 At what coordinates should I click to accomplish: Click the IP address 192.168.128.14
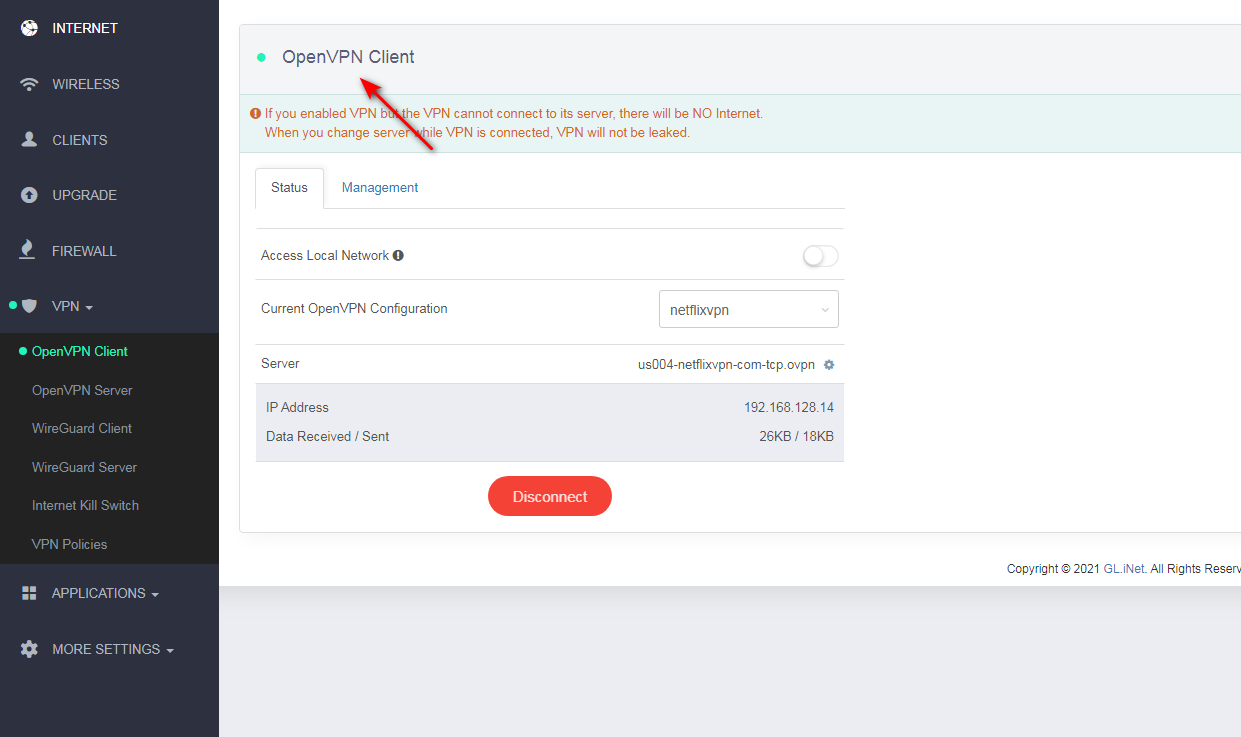coord(789,407)
